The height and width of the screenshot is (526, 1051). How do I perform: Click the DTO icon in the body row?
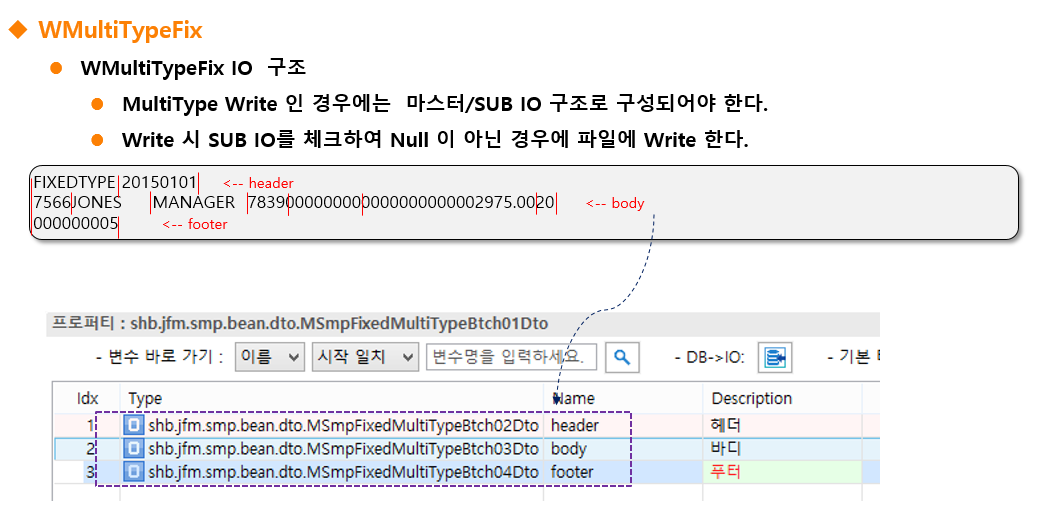(x=135, y=449)
